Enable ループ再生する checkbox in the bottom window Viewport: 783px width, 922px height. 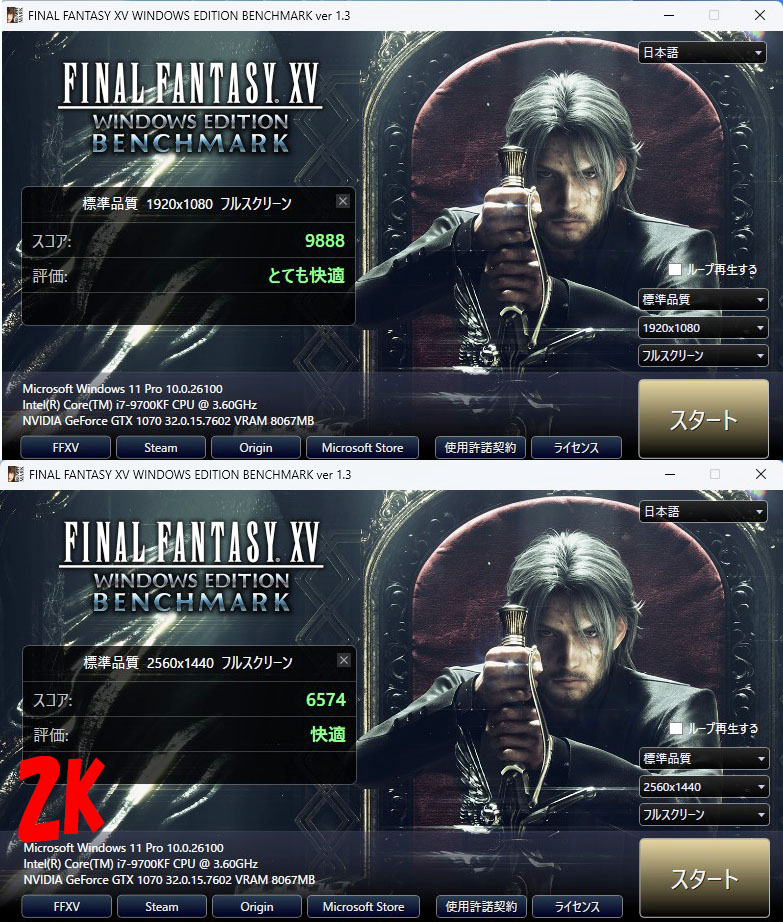coord(676,728)
